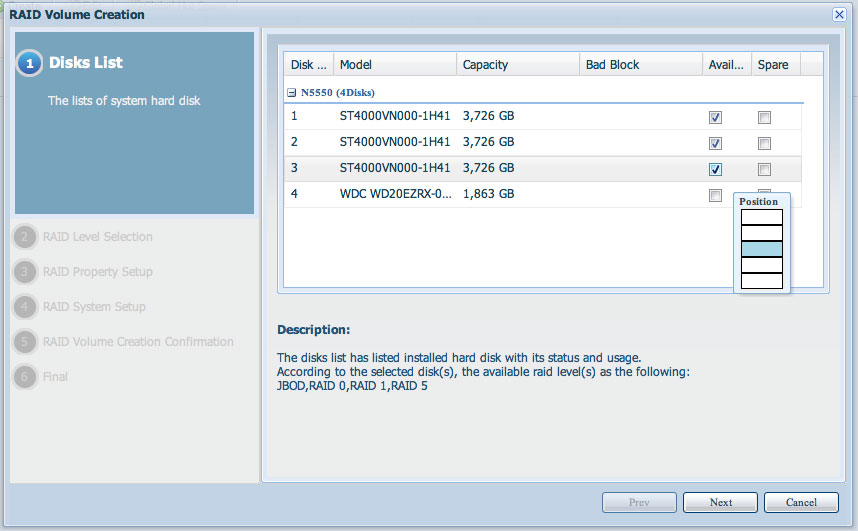The height and width of the screenshot is (531, 858).
Task: Click the step 3 RAID Property Setup icon
Action: 26,272
